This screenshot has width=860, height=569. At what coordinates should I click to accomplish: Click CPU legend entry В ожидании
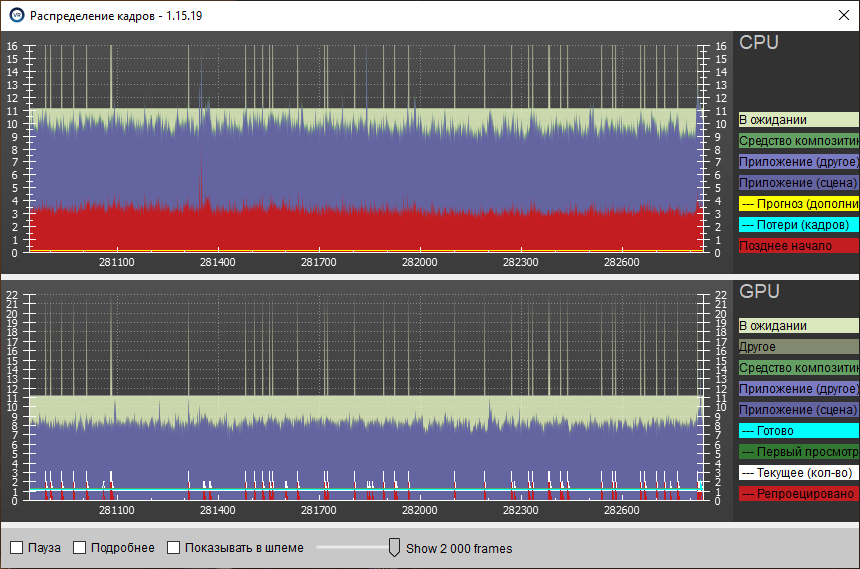tap(799, 120)
